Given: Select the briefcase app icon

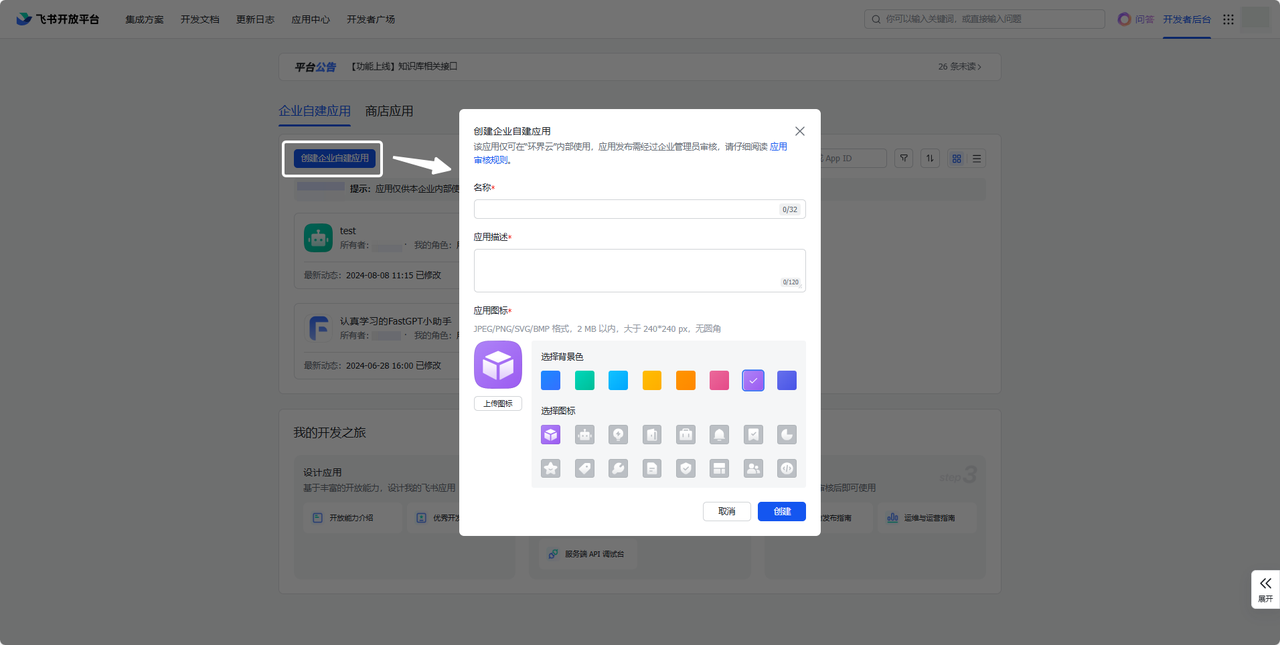Looking at the screenshot, I should point(685,435).
